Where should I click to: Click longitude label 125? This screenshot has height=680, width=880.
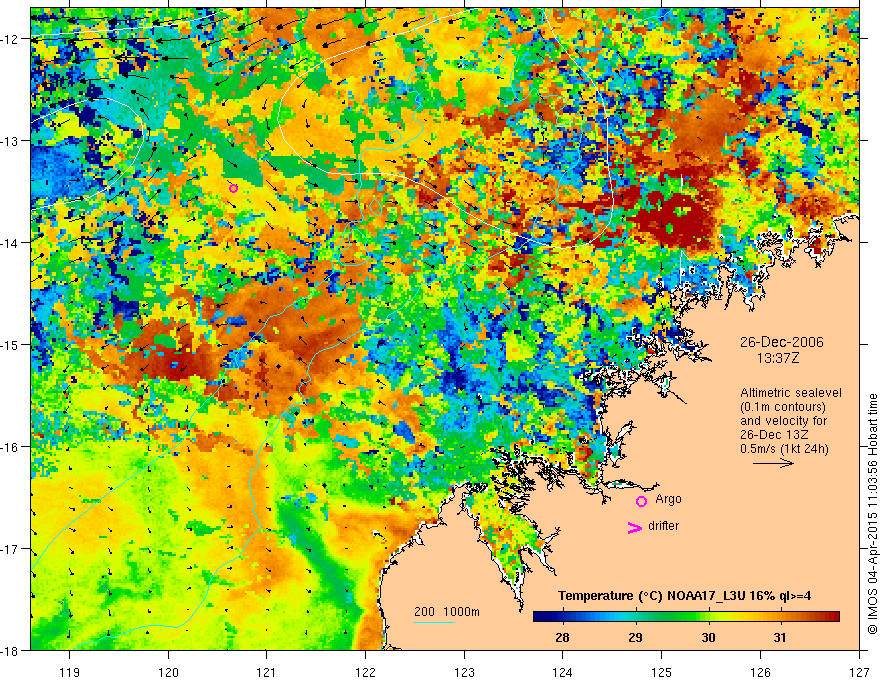662,672
